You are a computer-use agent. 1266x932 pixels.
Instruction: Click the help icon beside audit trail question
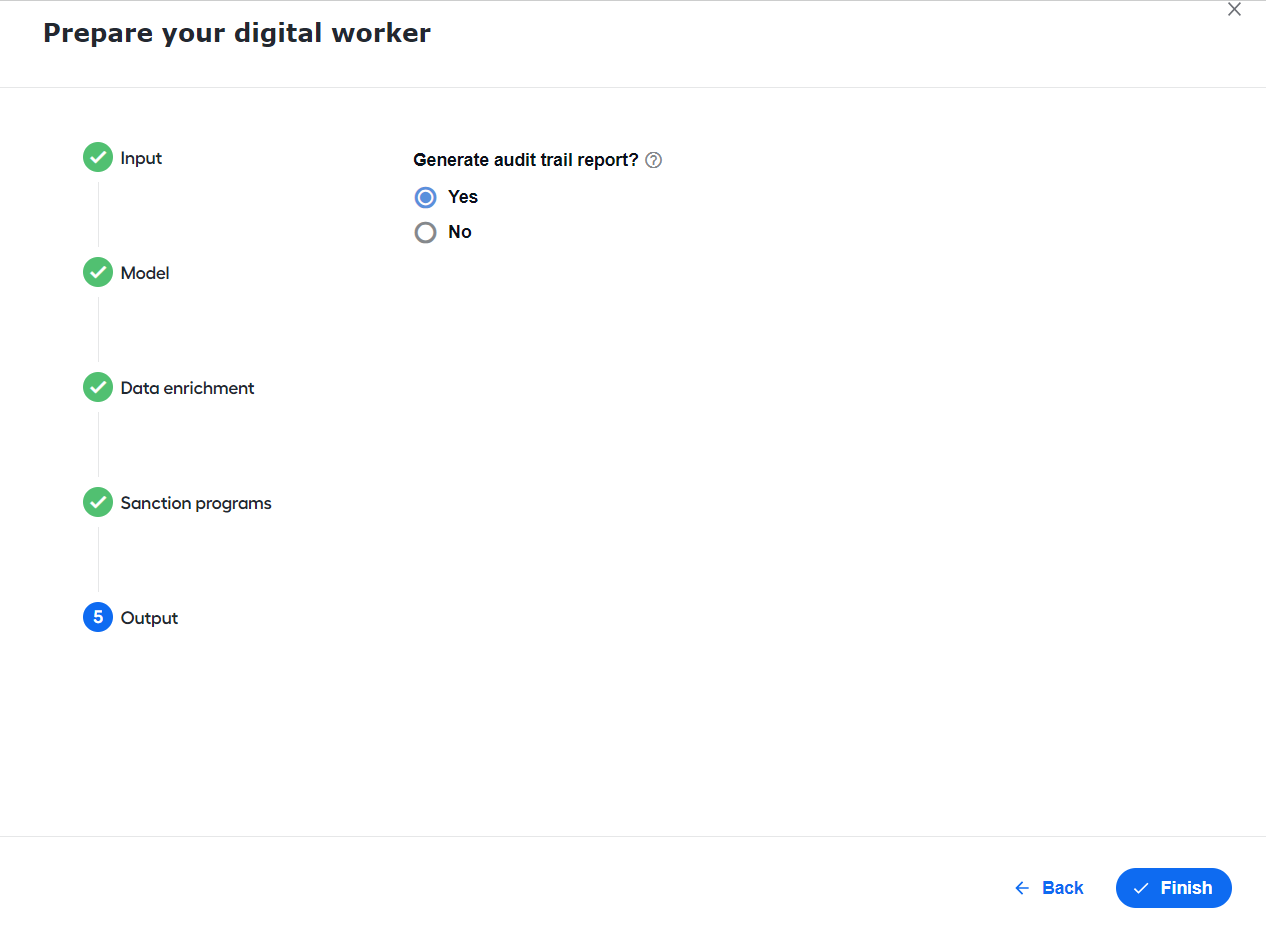[x=654, y=160]
